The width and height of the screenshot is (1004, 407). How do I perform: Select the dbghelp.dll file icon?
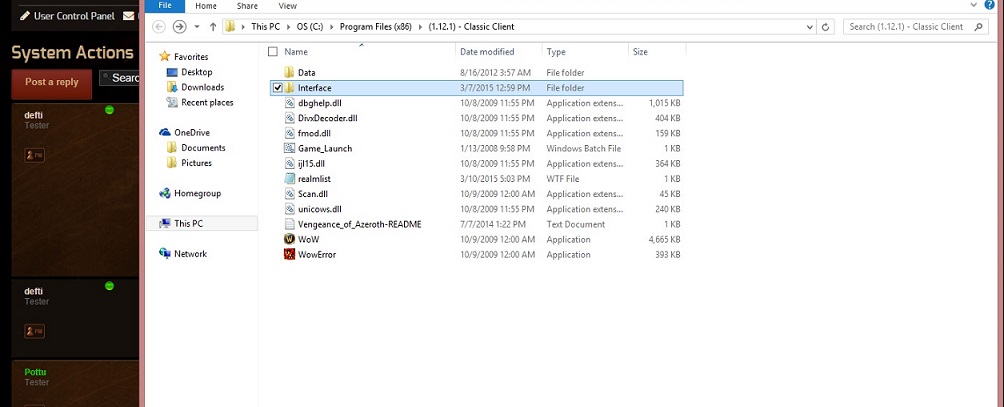[289, 103]
